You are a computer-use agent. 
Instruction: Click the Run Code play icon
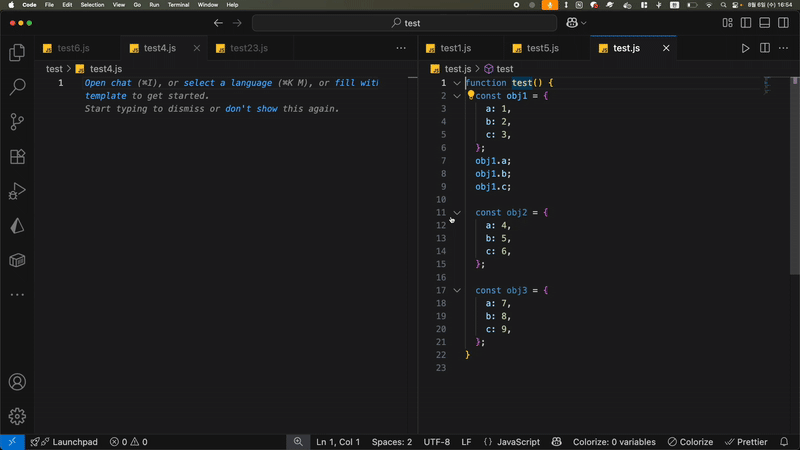(x=745, y=48)
